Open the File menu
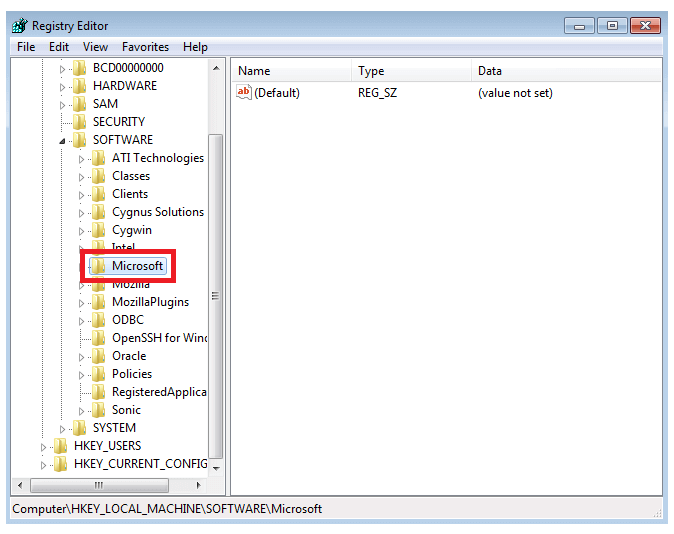The width and height of the screenshot is (674, 534). tap(26, 47)
